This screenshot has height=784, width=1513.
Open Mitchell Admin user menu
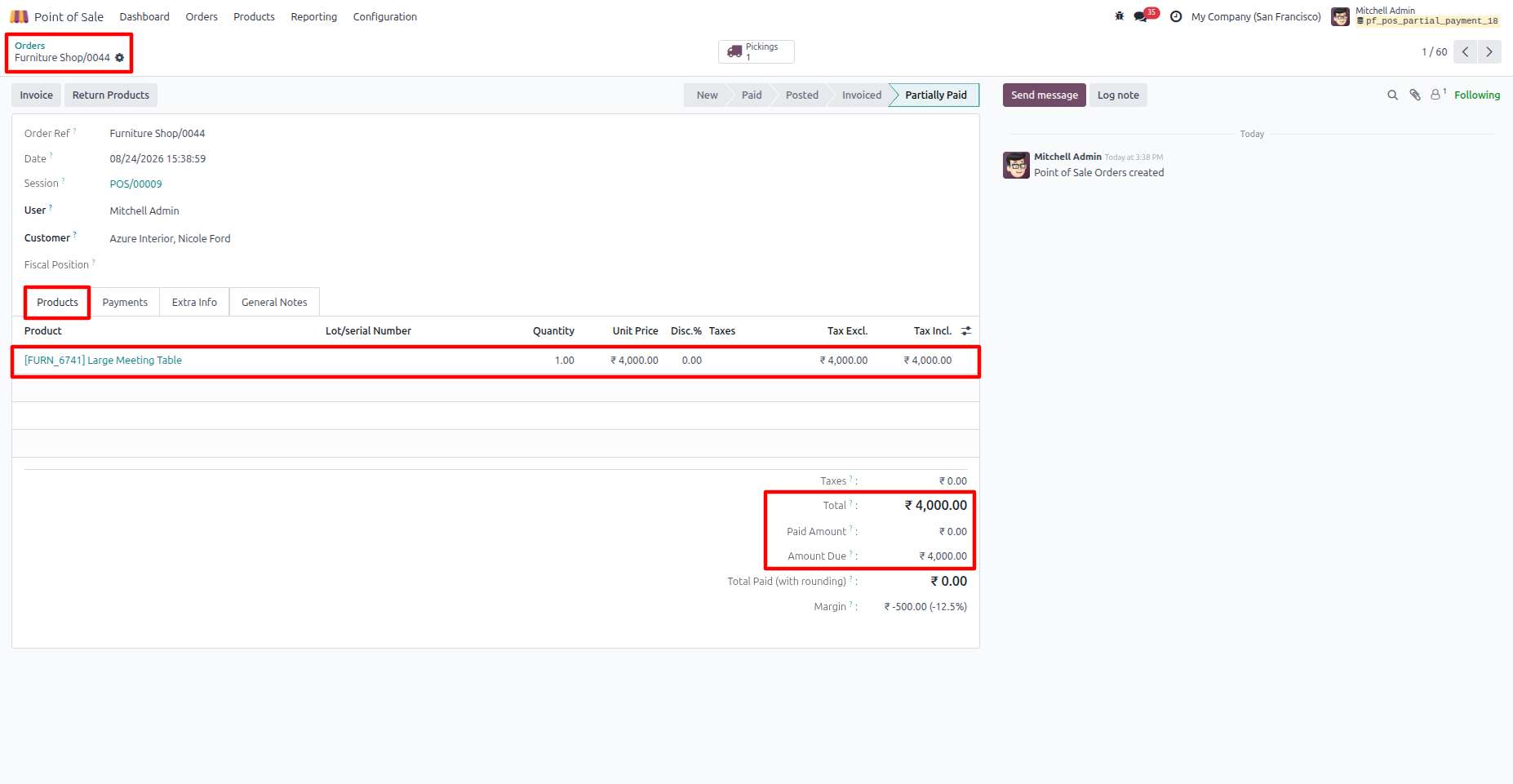1416,16
